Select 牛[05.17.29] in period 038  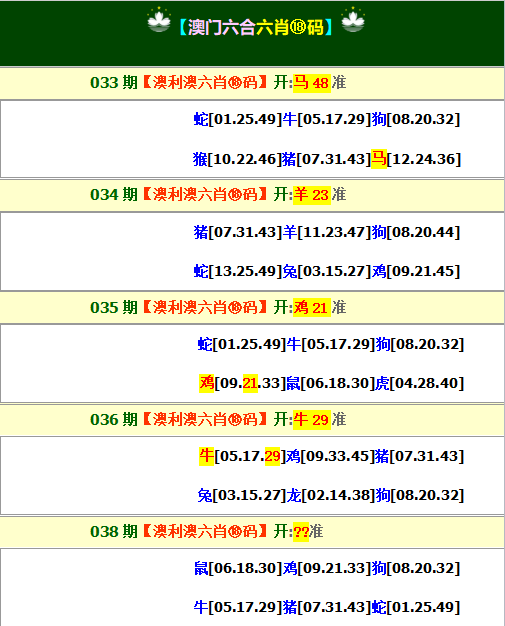(x=238, y=607)
